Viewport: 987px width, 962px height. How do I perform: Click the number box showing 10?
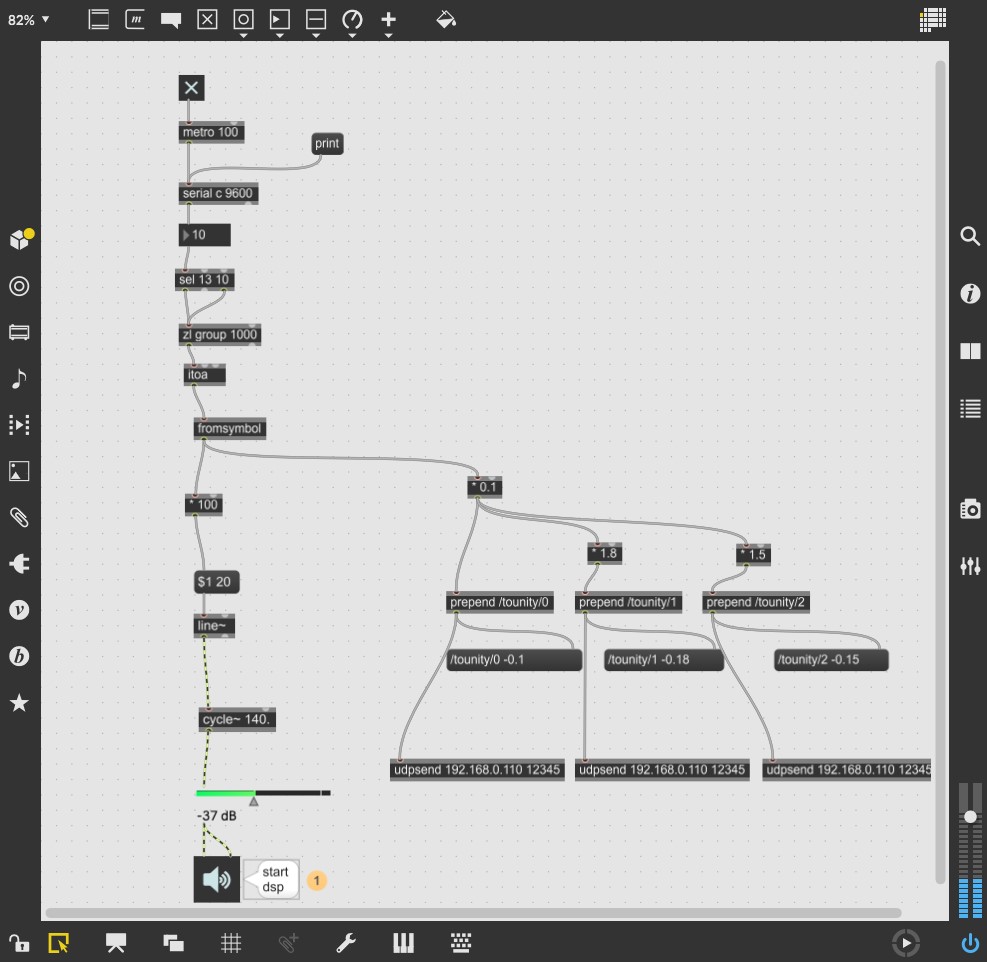click(x=205, y=235)
